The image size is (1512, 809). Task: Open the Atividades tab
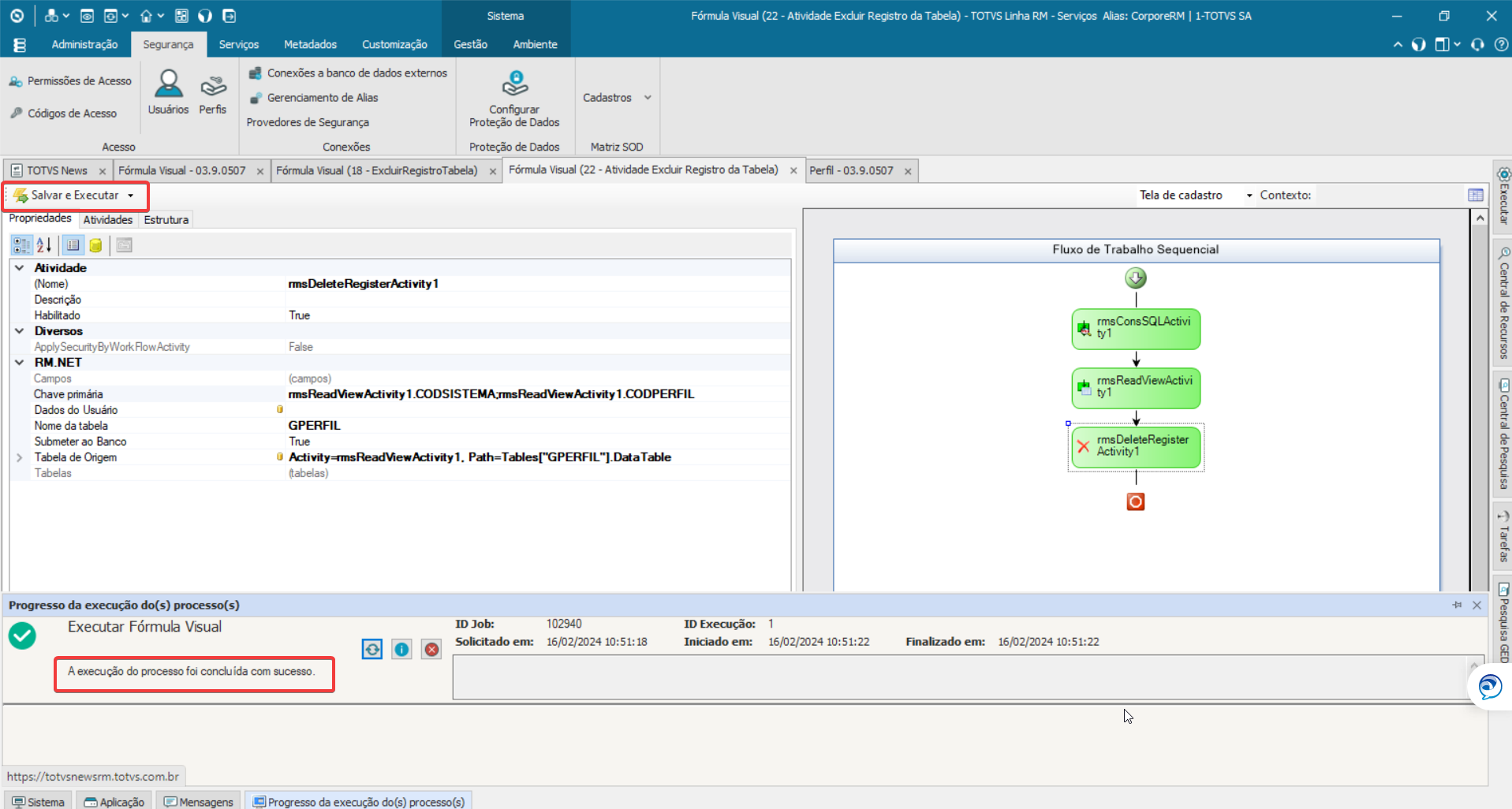[108, 220]
